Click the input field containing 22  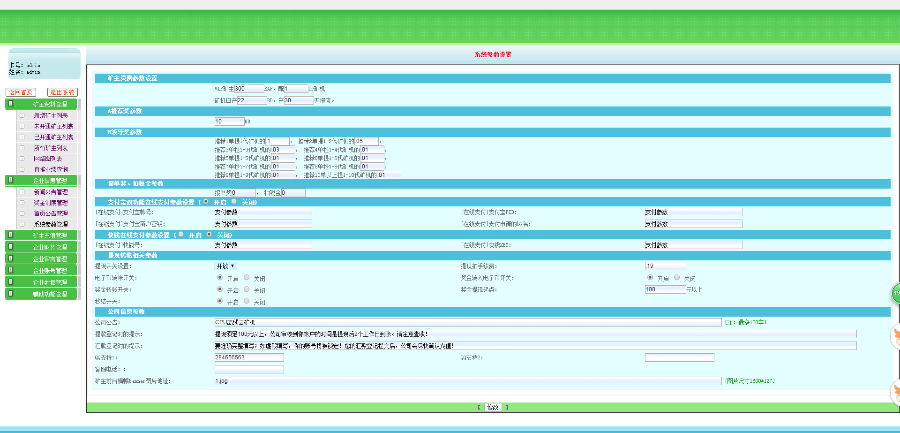(x=252, y=100)
